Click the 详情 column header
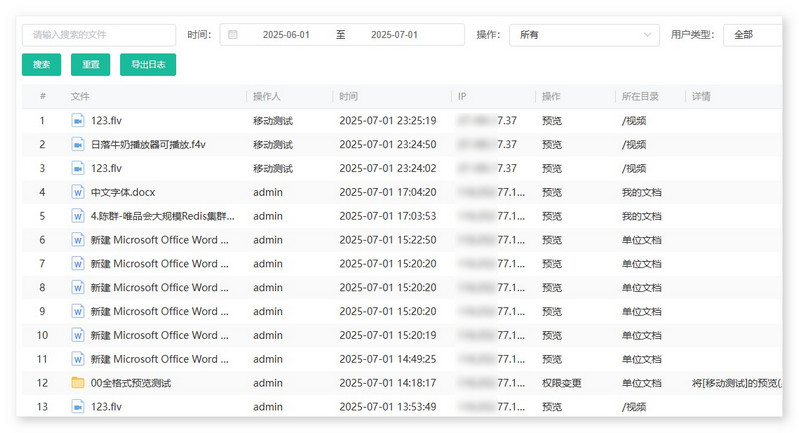 (x=701, y=96)
